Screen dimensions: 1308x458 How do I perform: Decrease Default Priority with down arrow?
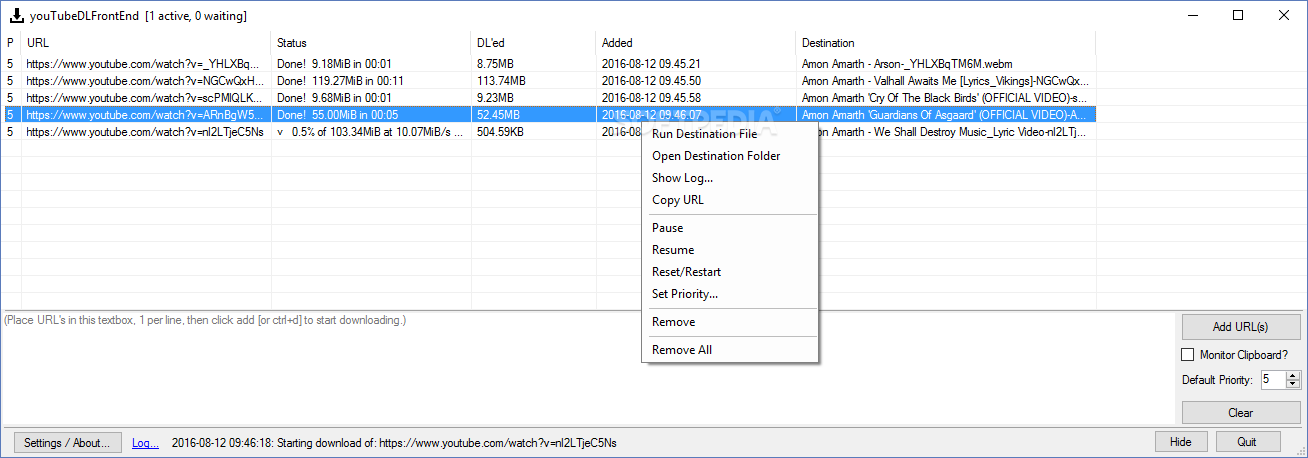1293,384
